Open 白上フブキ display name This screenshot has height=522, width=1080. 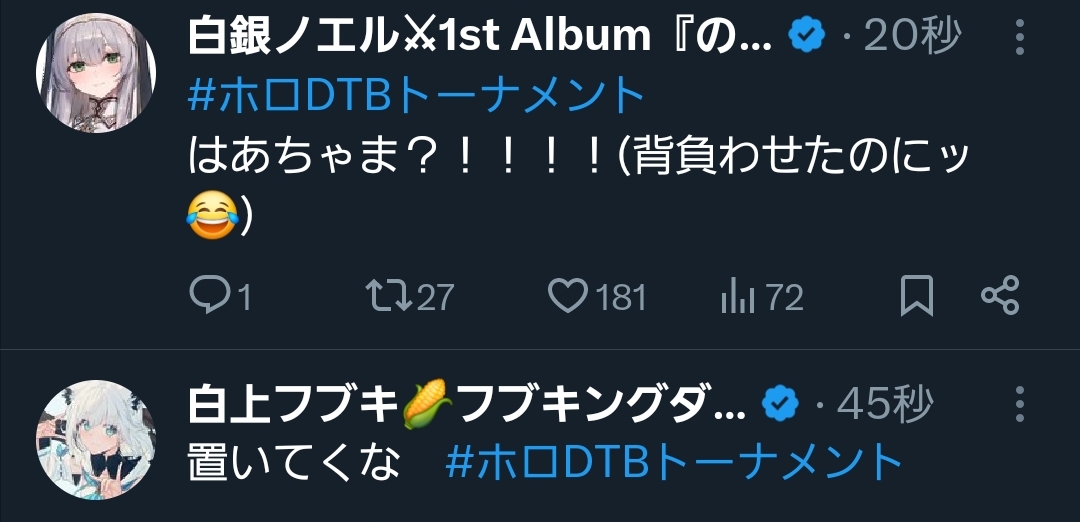(x=467, y=404)
